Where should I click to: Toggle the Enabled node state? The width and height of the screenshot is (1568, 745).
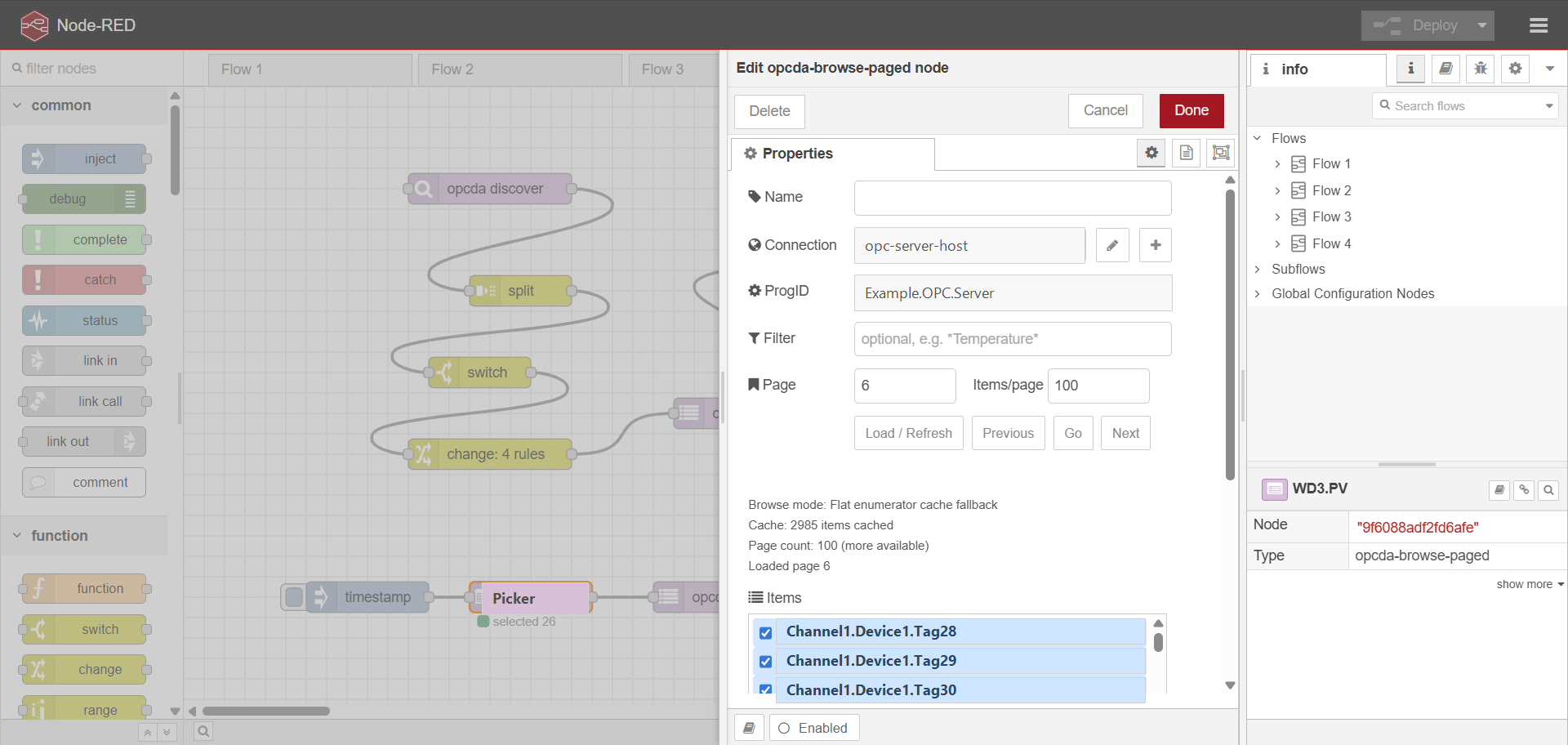814,728
